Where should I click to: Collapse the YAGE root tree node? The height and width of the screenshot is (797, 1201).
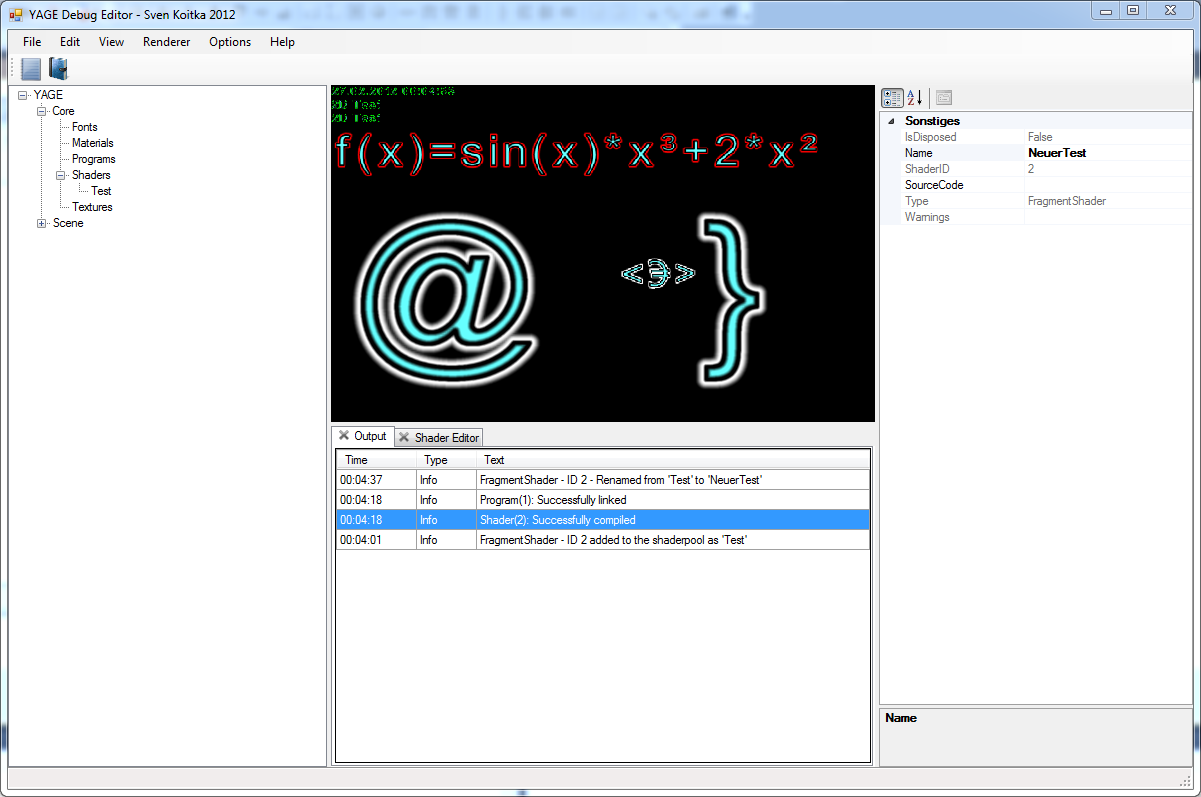(x=22, y=95)
